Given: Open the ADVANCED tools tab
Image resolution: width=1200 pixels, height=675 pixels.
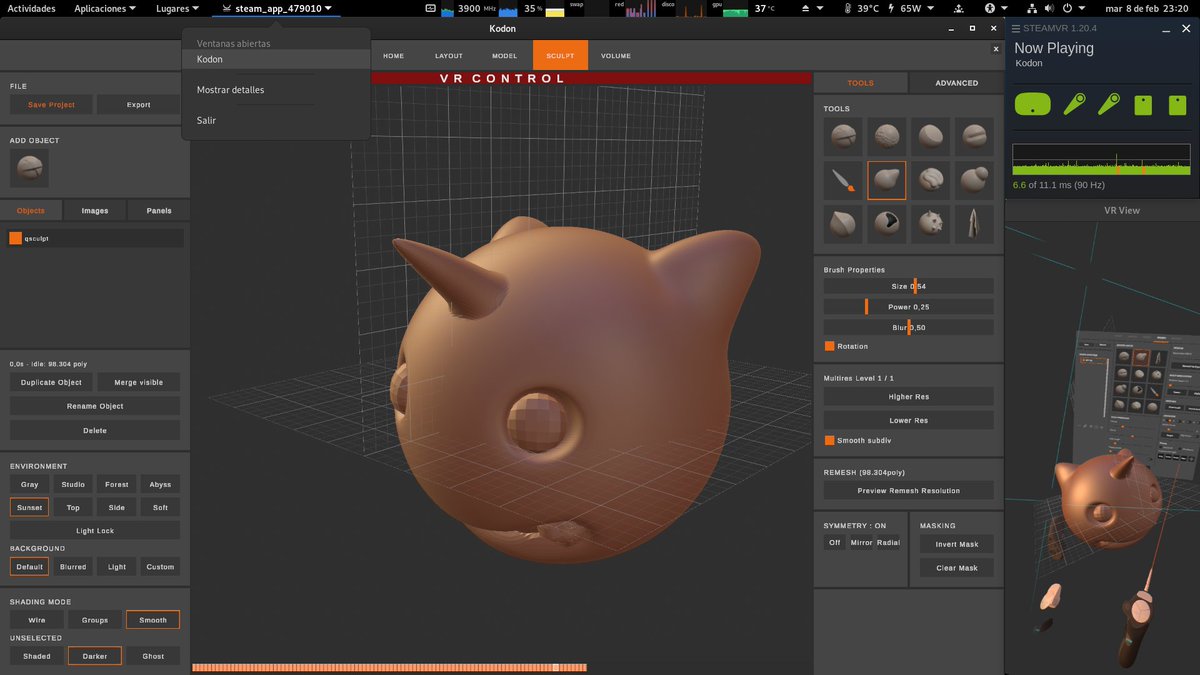Looking at the screenshot, I should click(957, 83).
